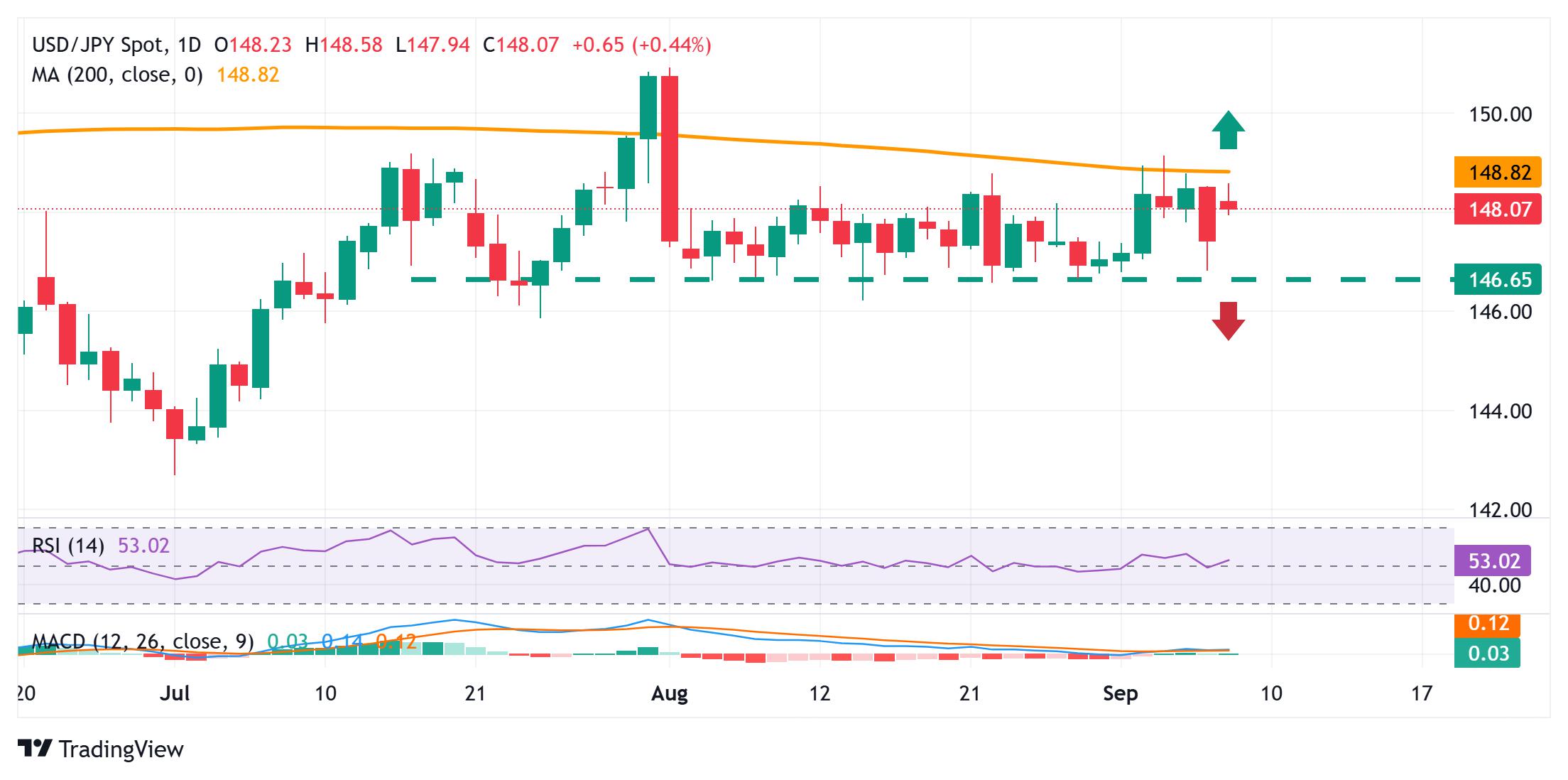Click the C148.07 close value

(521, 45)
